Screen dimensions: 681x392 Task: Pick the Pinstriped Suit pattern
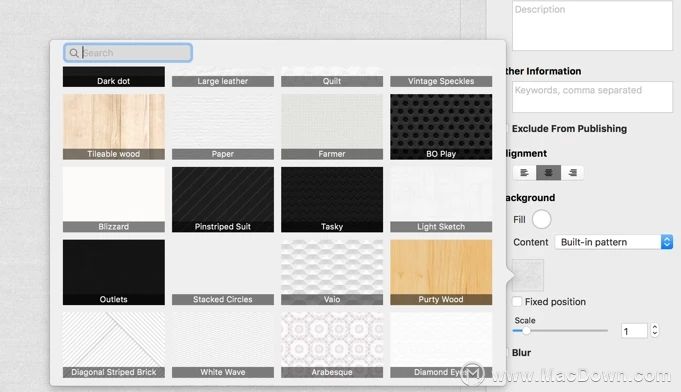click(x=223, y=200)
